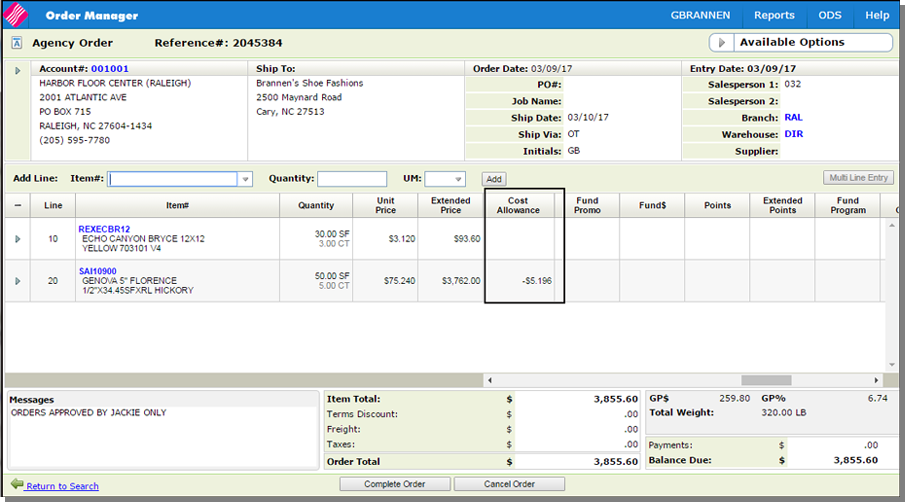Click the Complete Order button

395,484
